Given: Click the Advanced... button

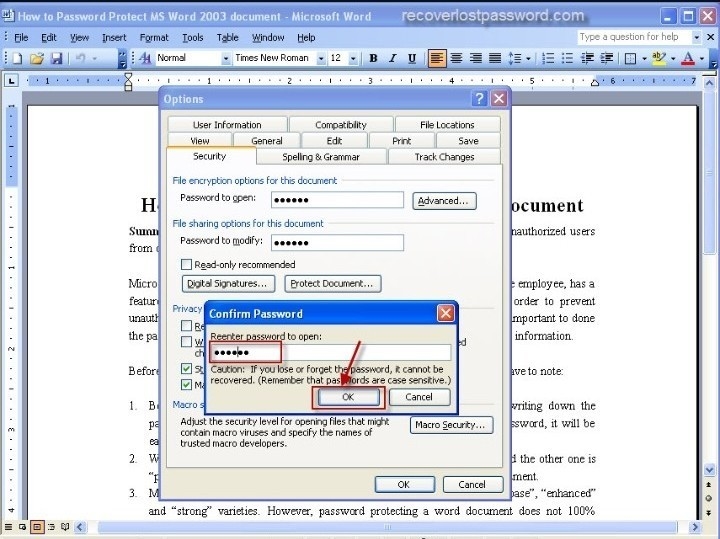Looking at the screenshot, I should pyautogui.click(x=444, y=201).
